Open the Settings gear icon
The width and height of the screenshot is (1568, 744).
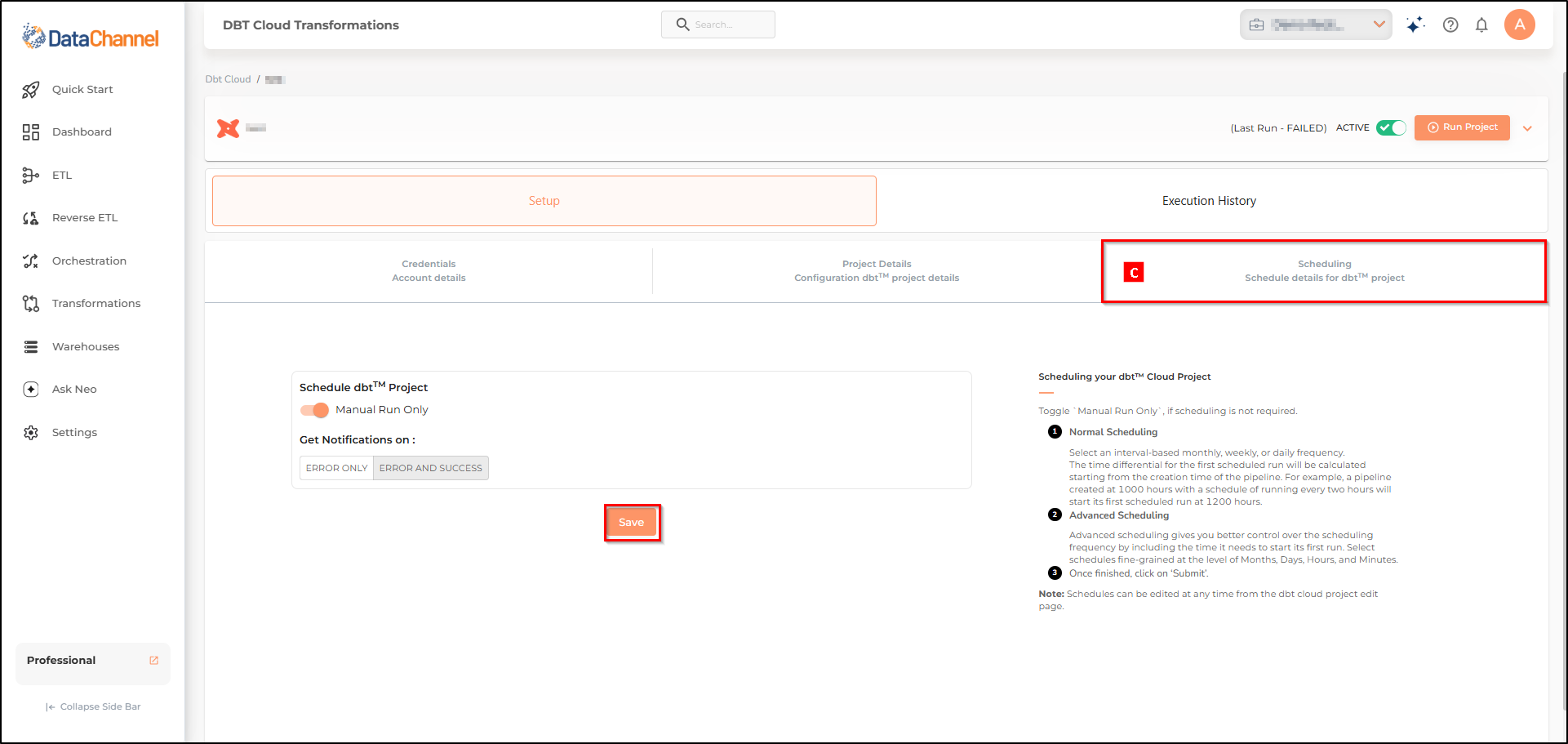point(31,433)
